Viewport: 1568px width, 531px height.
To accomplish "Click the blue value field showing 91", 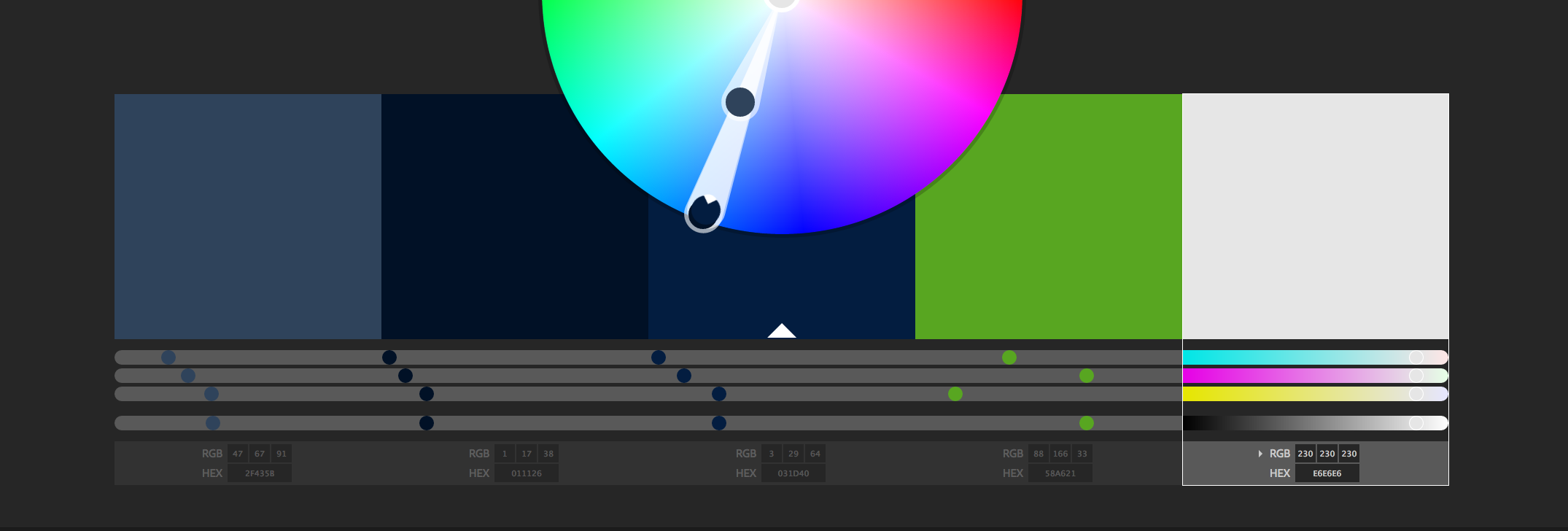I will coord(282,454).
